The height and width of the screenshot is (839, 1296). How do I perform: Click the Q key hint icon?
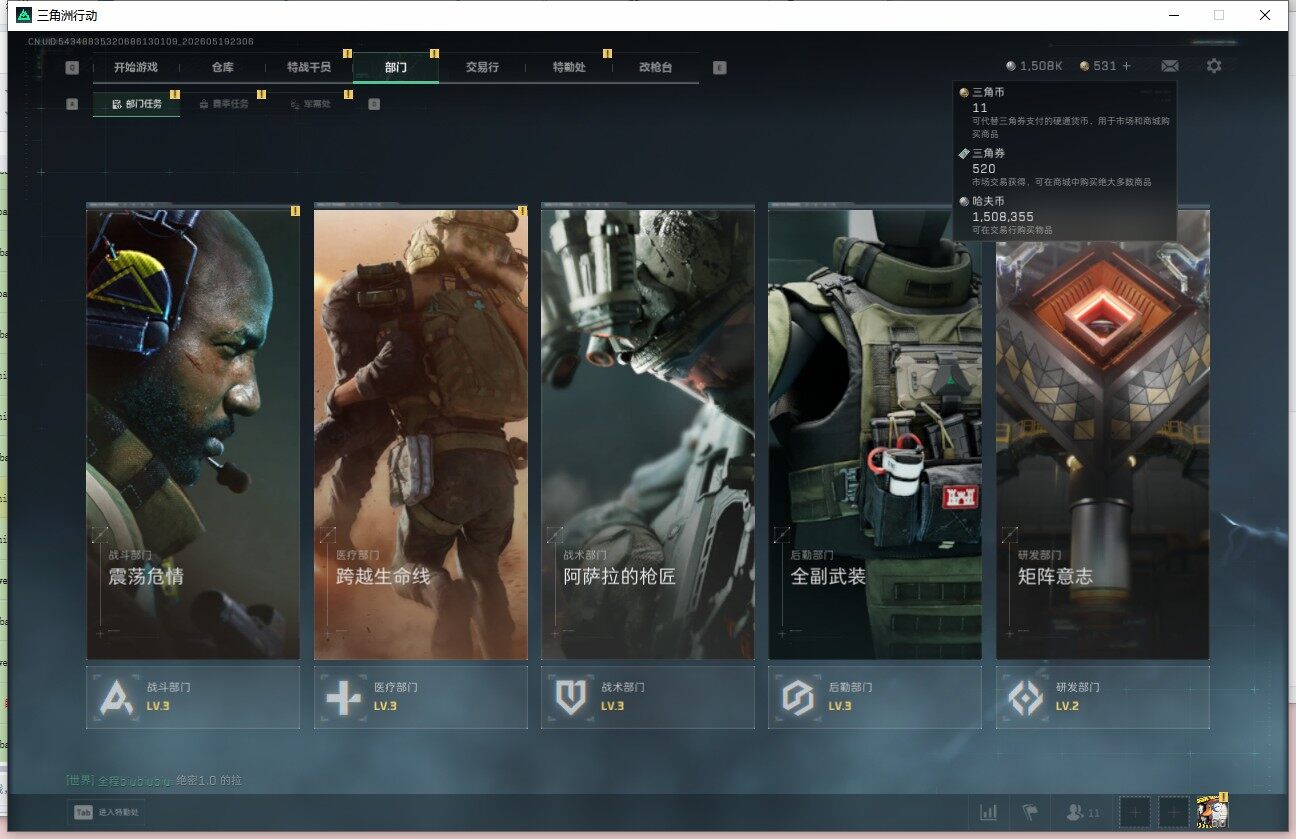(x=72, y=68)
